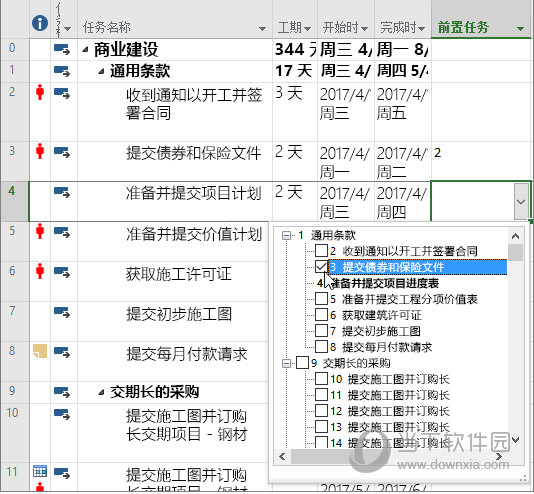Click task mode icon in row 1
Image resolution: width=534 pixels, height=494 pixels.
tap(62, 71)
